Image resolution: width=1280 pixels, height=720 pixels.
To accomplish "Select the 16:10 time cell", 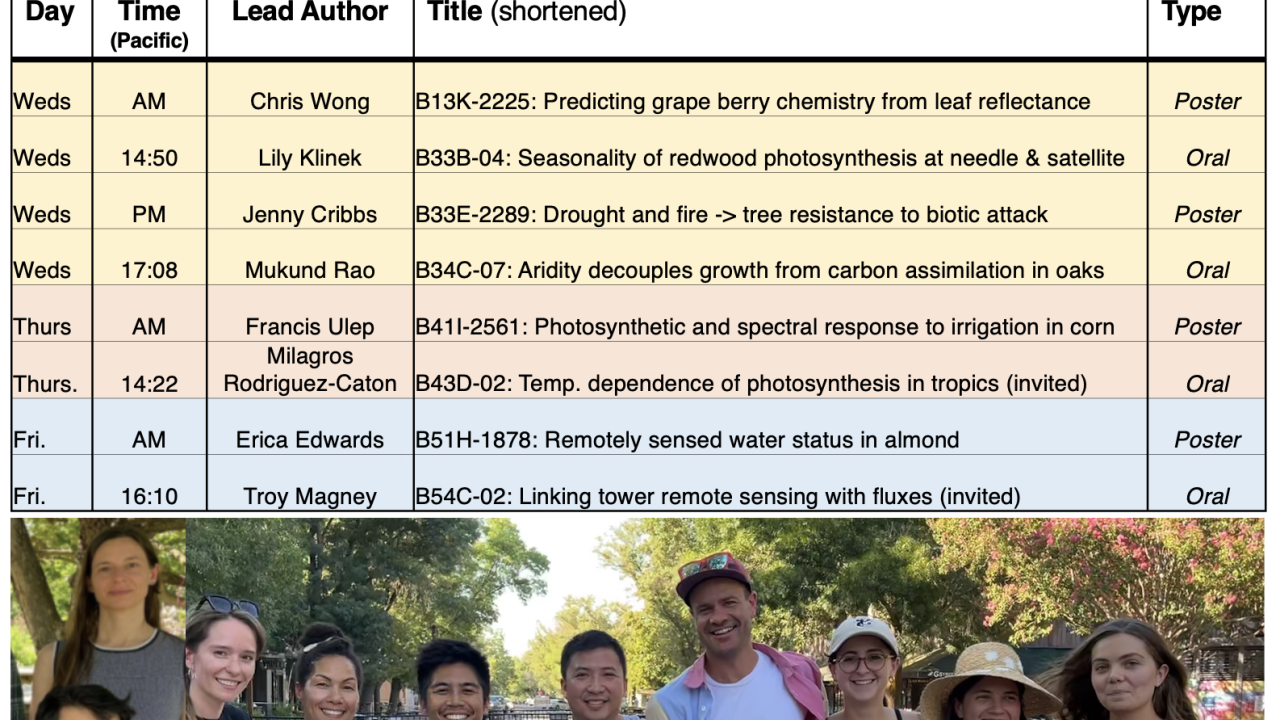I will pos(149,496).
